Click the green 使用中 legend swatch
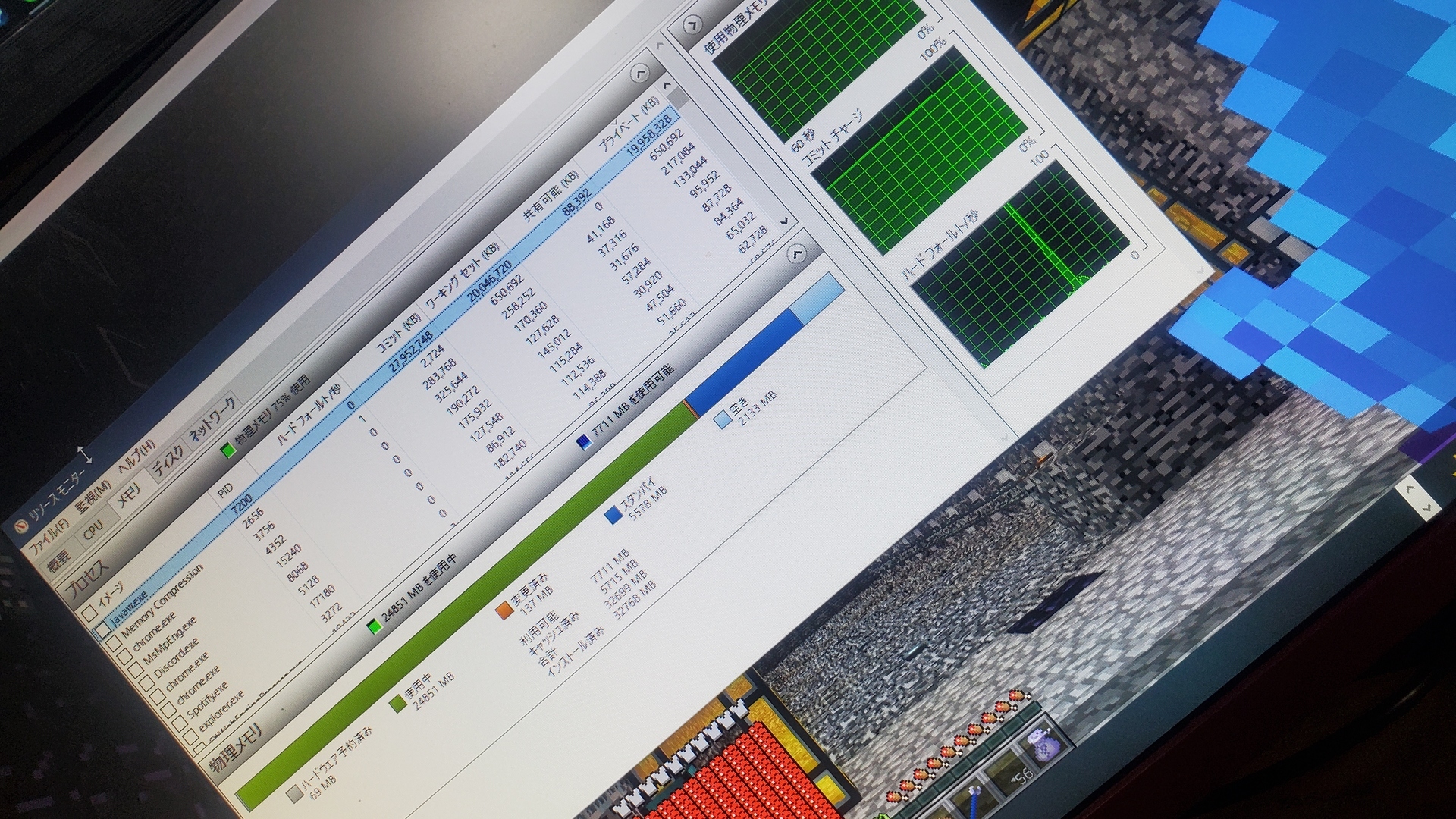Screen dimensions: 1456x819 click(397, 704)
